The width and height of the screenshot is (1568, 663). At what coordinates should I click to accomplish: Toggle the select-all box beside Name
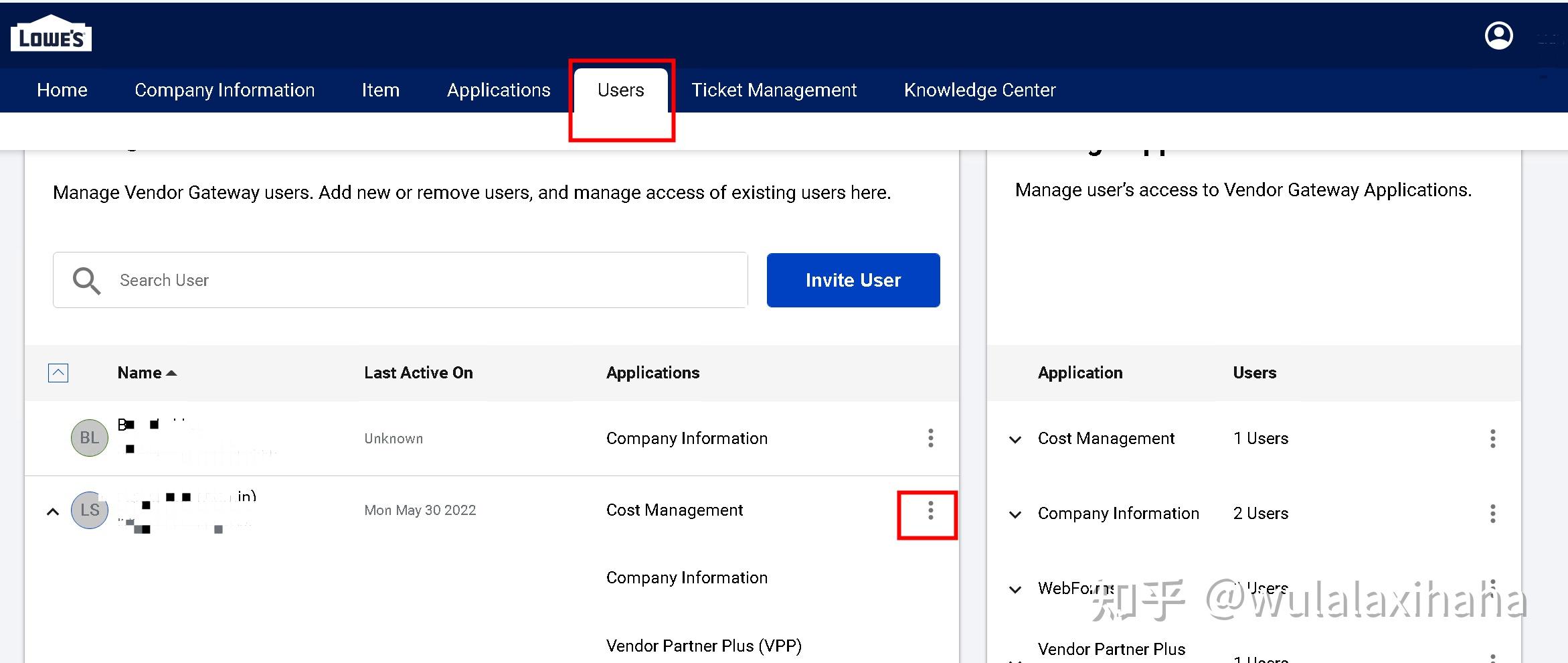click(58, 373)
